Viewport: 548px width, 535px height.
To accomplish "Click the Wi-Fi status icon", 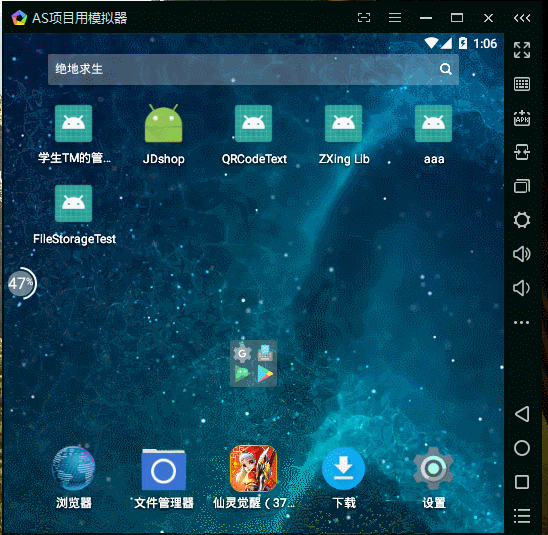I will (431, 43).
